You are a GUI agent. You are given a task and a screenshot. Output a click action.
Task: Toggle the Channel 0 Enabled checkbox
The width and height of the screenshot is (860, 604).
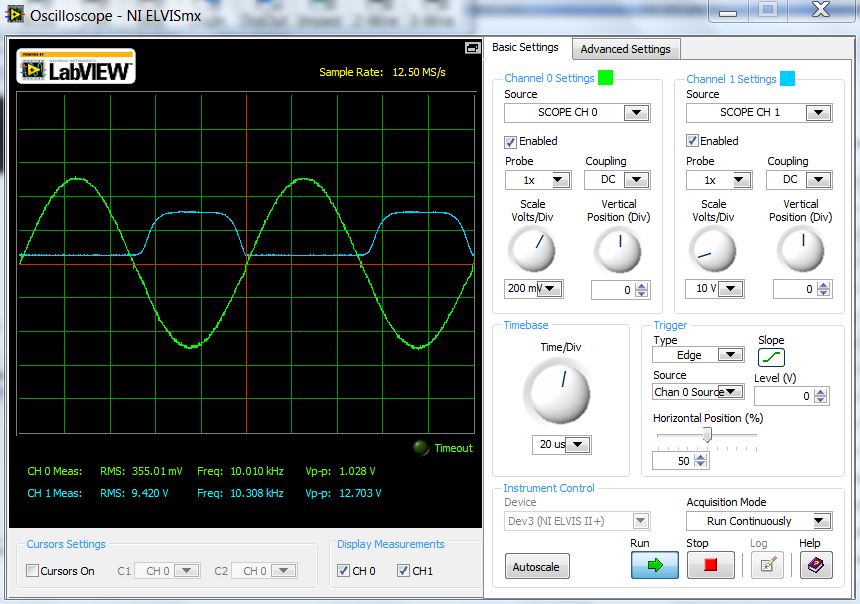click(x=511, y=142)
